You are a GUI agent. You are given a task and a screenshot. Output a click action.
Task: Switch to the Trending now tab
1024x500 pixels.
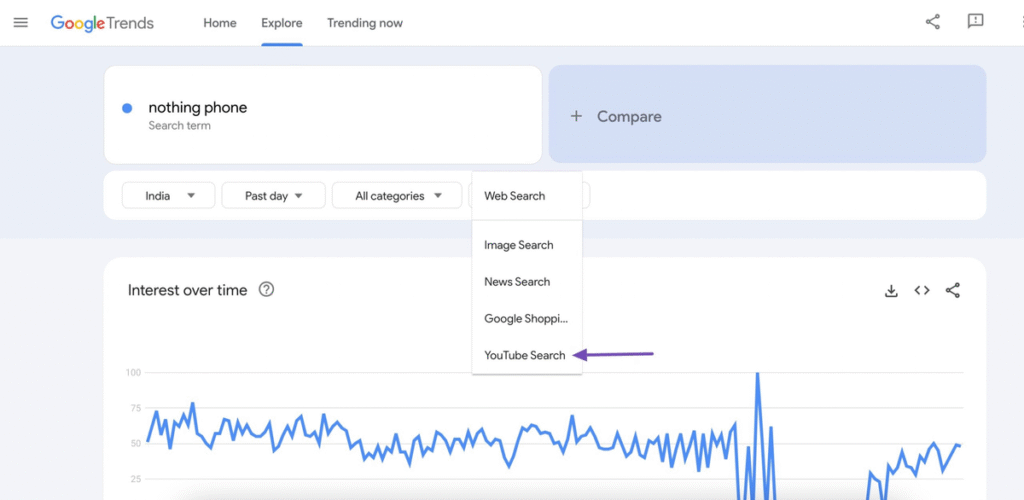click(x=365, y=23)
